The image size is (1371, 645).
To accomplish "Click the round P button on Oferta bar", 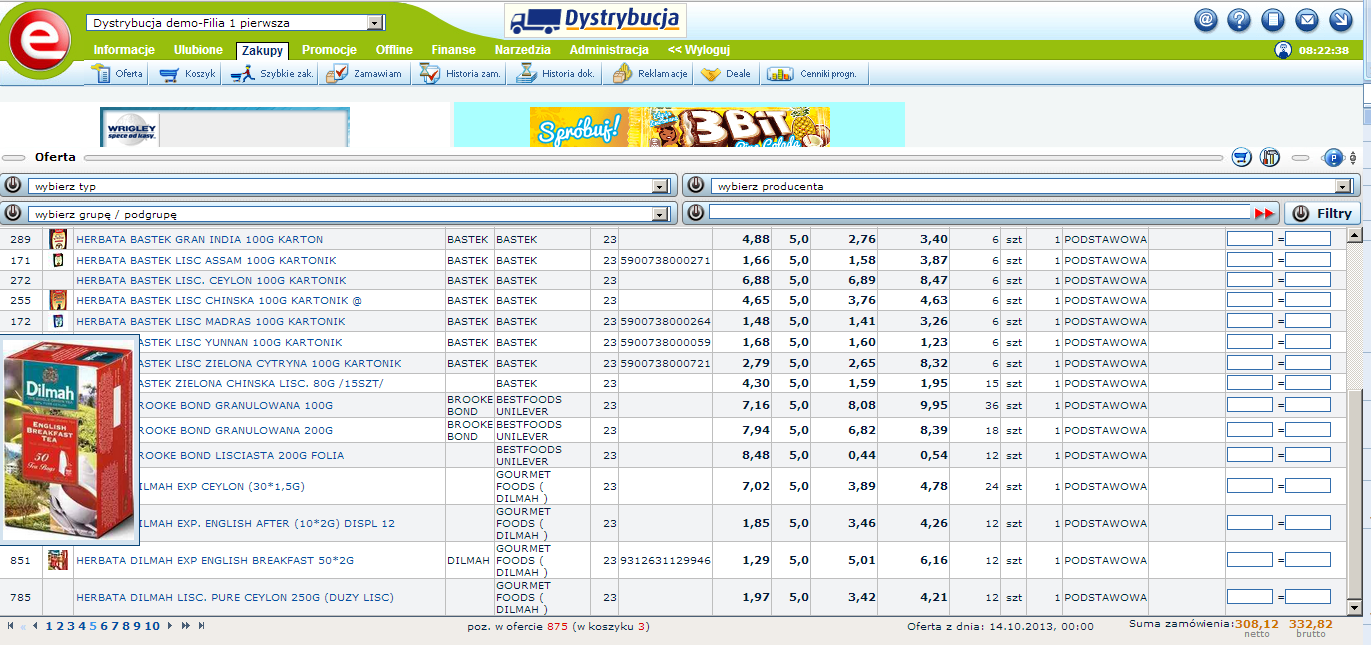I will (1333, 157).
